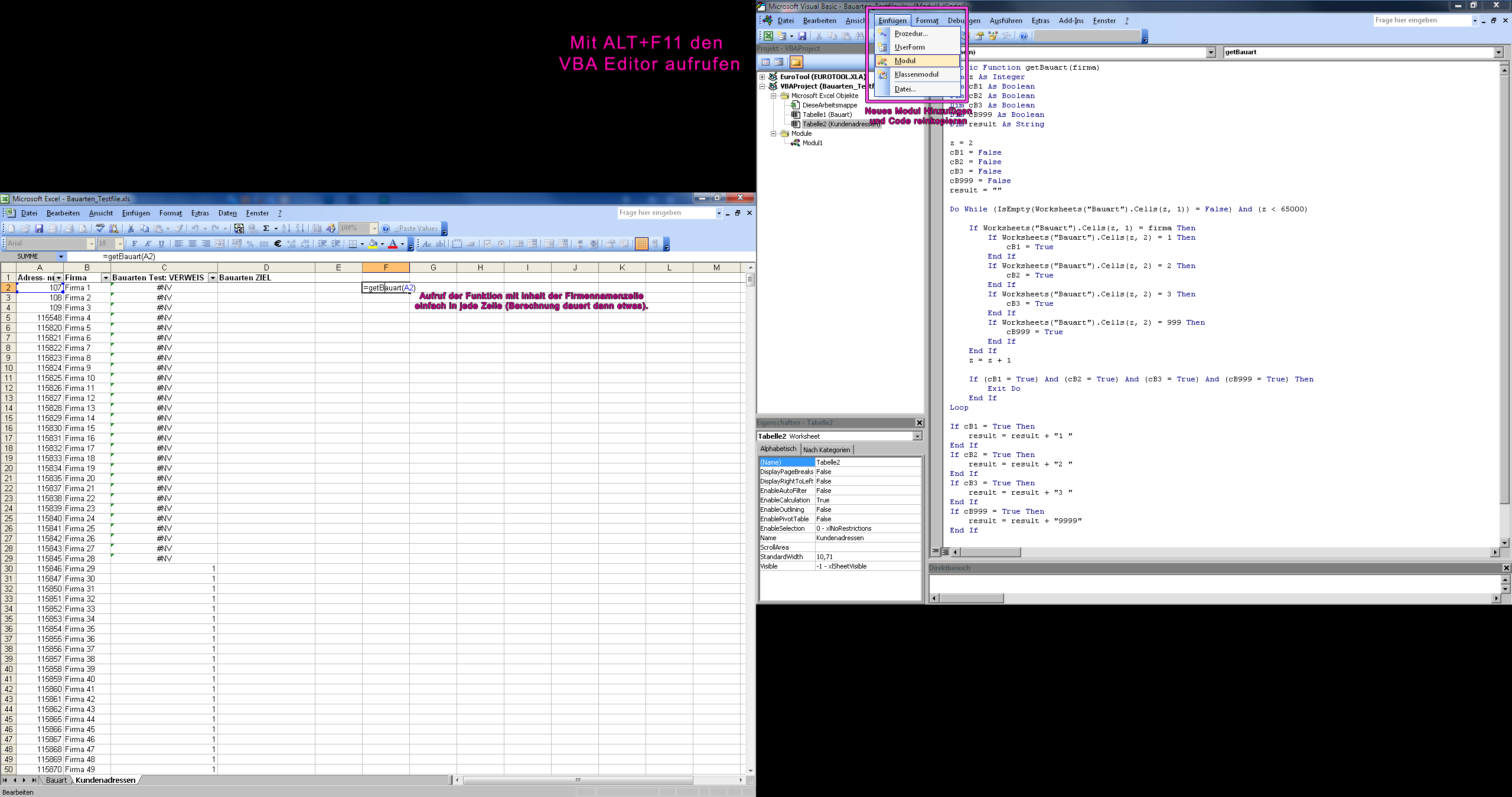Image resolution: width=1512 pixels, height=797 pixels.
Task: Switch to the Bauart sheet tab
Action: 56,780
